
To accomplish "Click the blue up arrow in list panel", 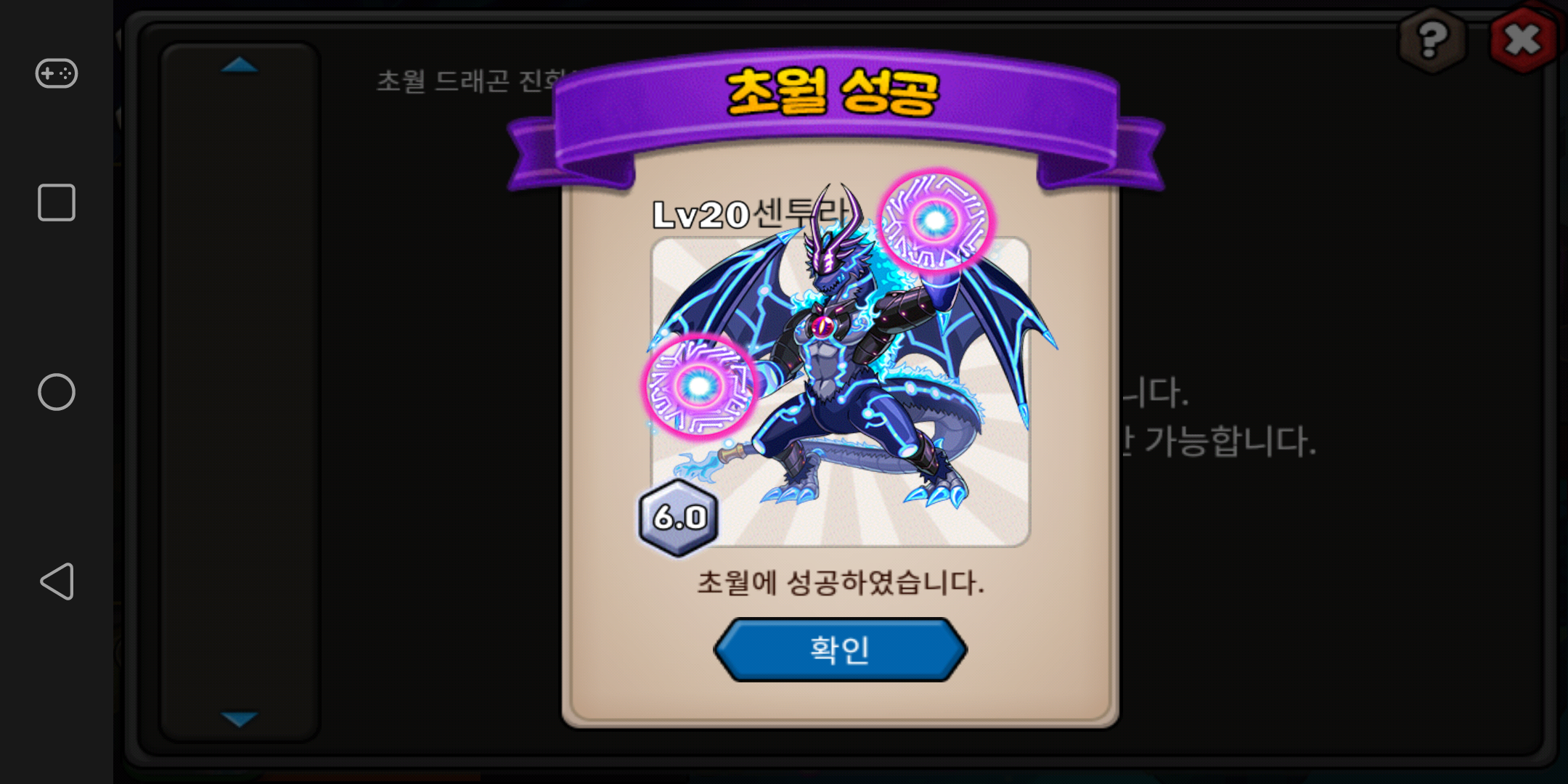I will point(240,65).
